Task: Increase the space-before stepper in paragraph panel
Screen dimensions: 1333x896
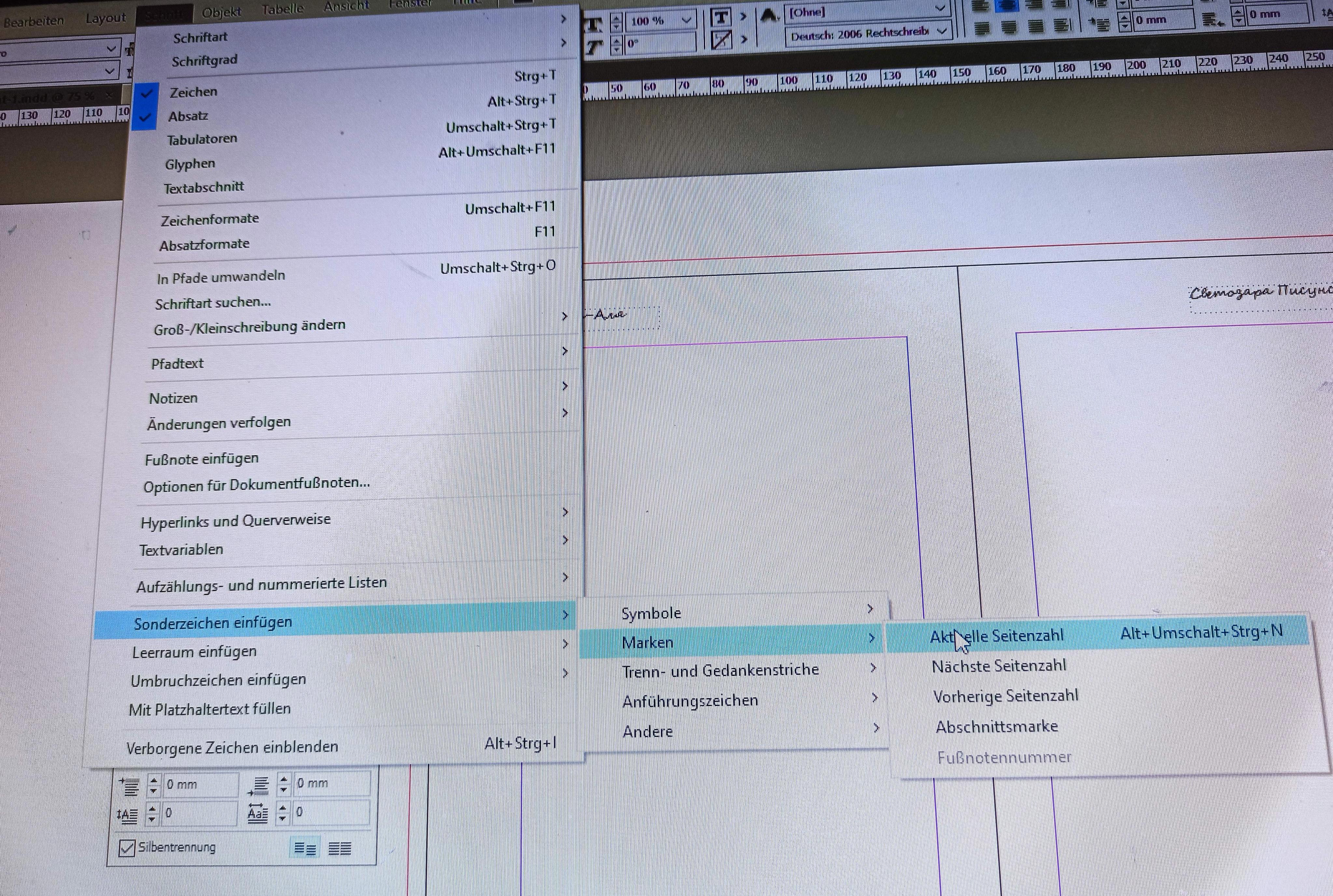Action: point(154,780)
